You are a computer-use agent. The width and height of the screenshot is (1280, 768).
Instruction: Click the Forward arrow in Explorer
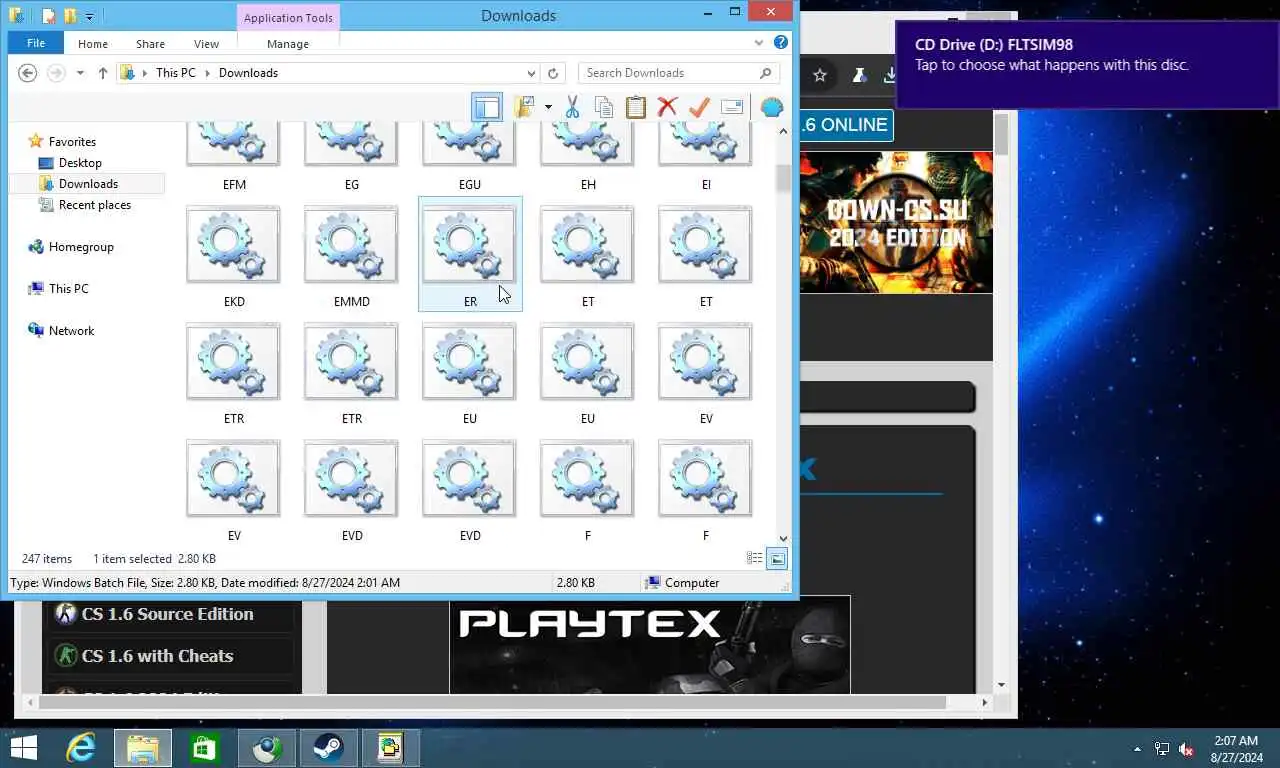point(56,73)
